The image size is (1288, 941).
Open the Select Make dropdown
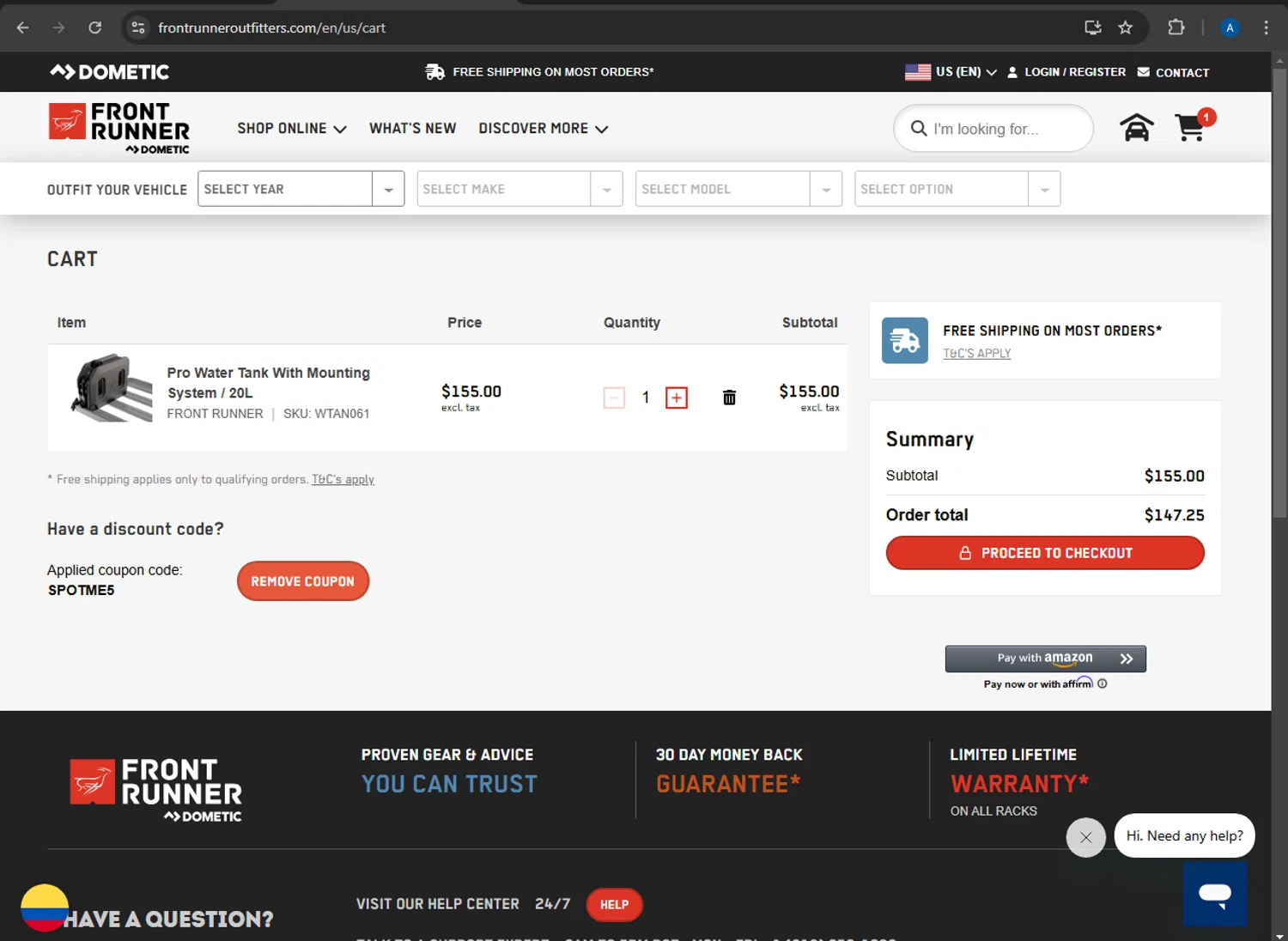tap(519, 189)
